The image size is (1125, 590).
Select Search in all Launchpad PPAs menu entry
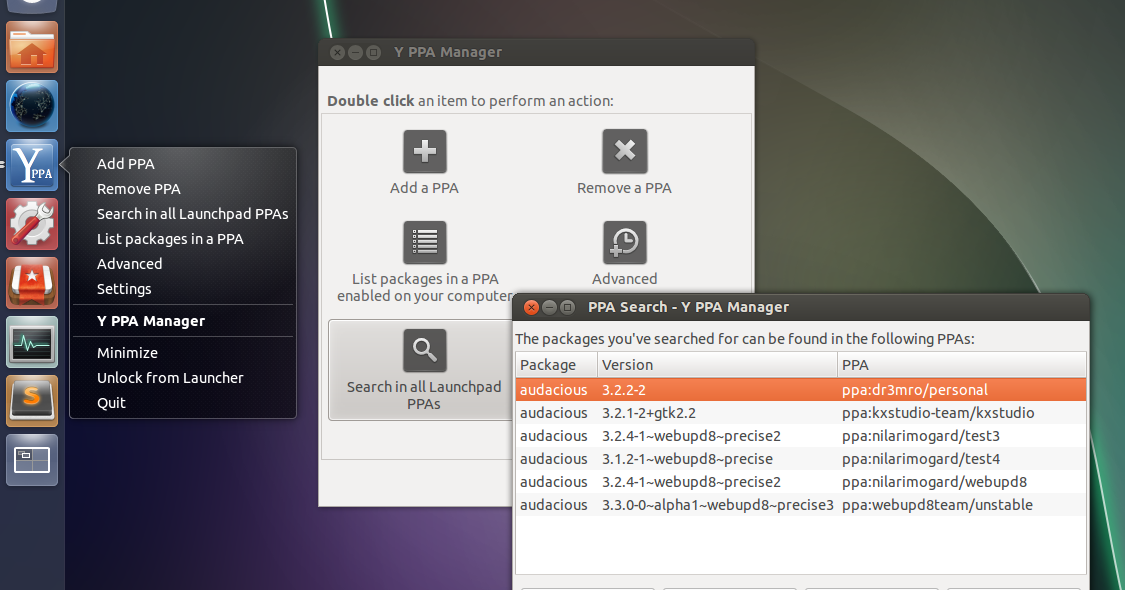(192, 213)
